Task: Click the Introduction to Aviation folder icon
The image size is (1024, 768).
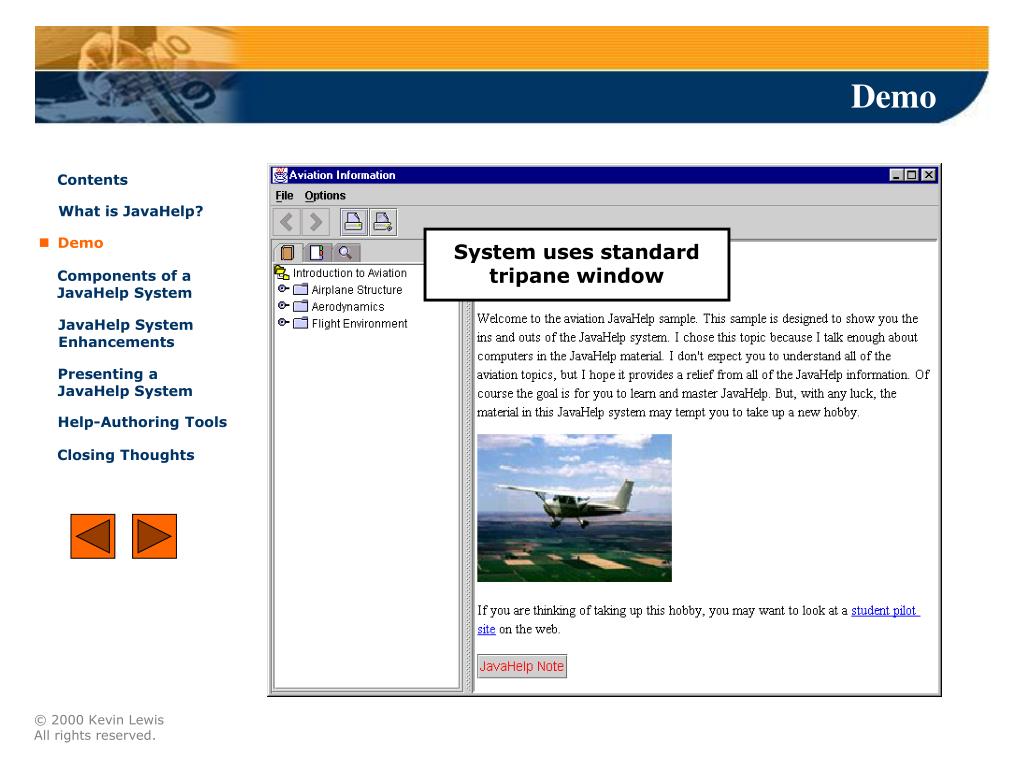Action: click(x=282, y=273)
